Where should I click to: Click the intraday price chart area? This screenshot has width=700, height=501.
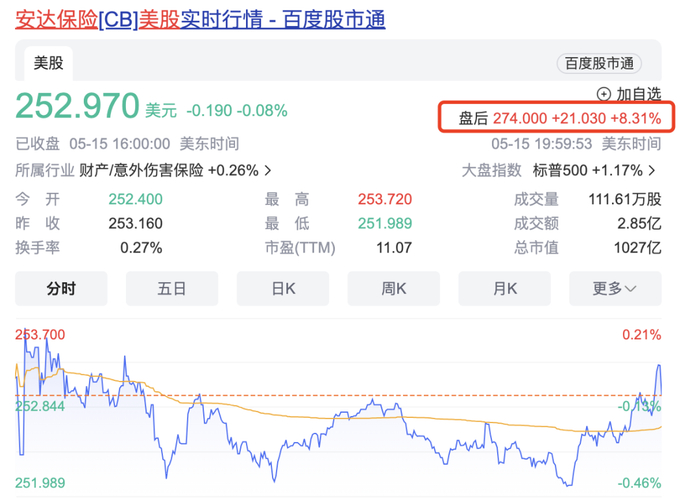338,409
